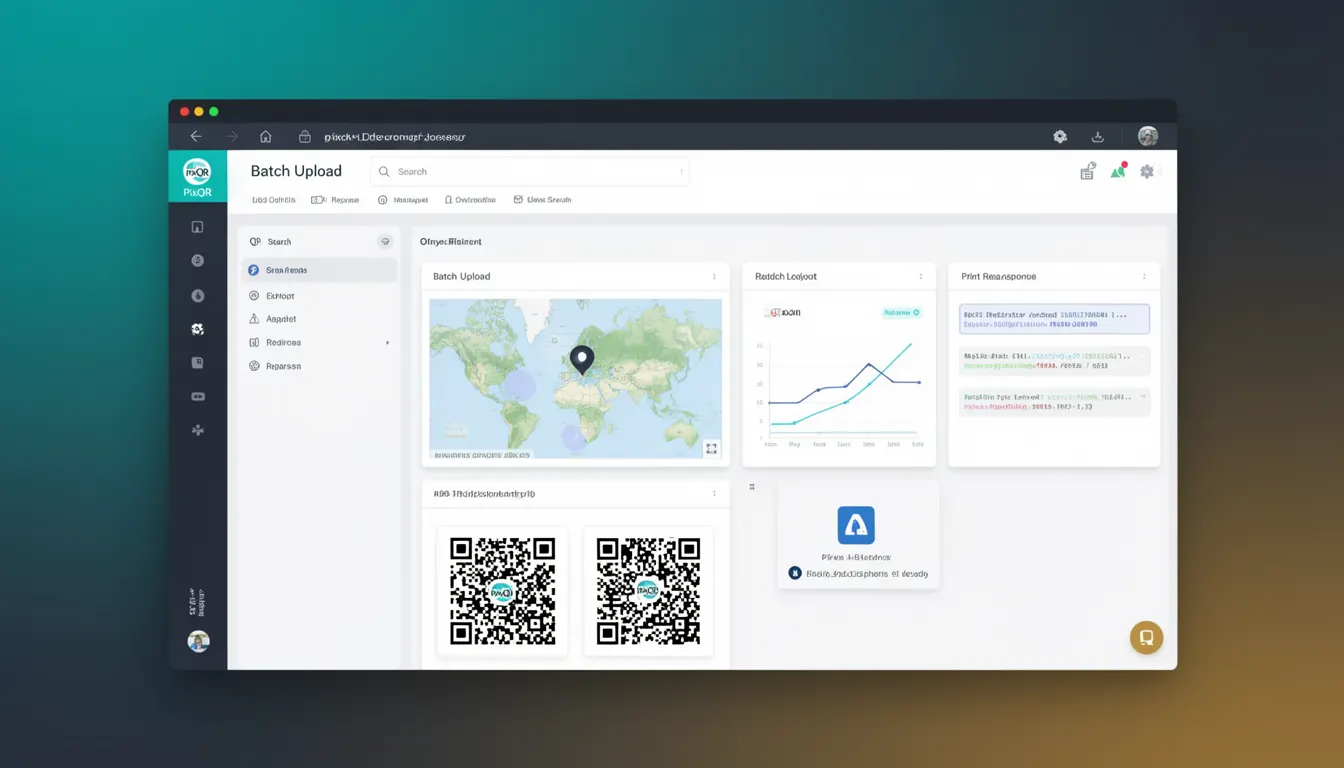Open the side panel row with triangle icon
1344x768 pixels.
319,319
